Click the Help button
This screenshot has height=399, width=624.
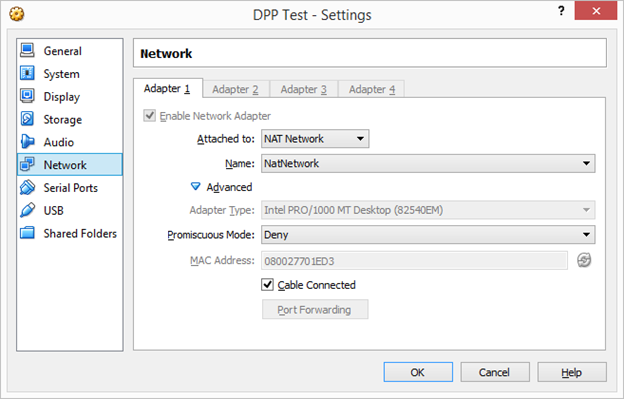point(572,372)
